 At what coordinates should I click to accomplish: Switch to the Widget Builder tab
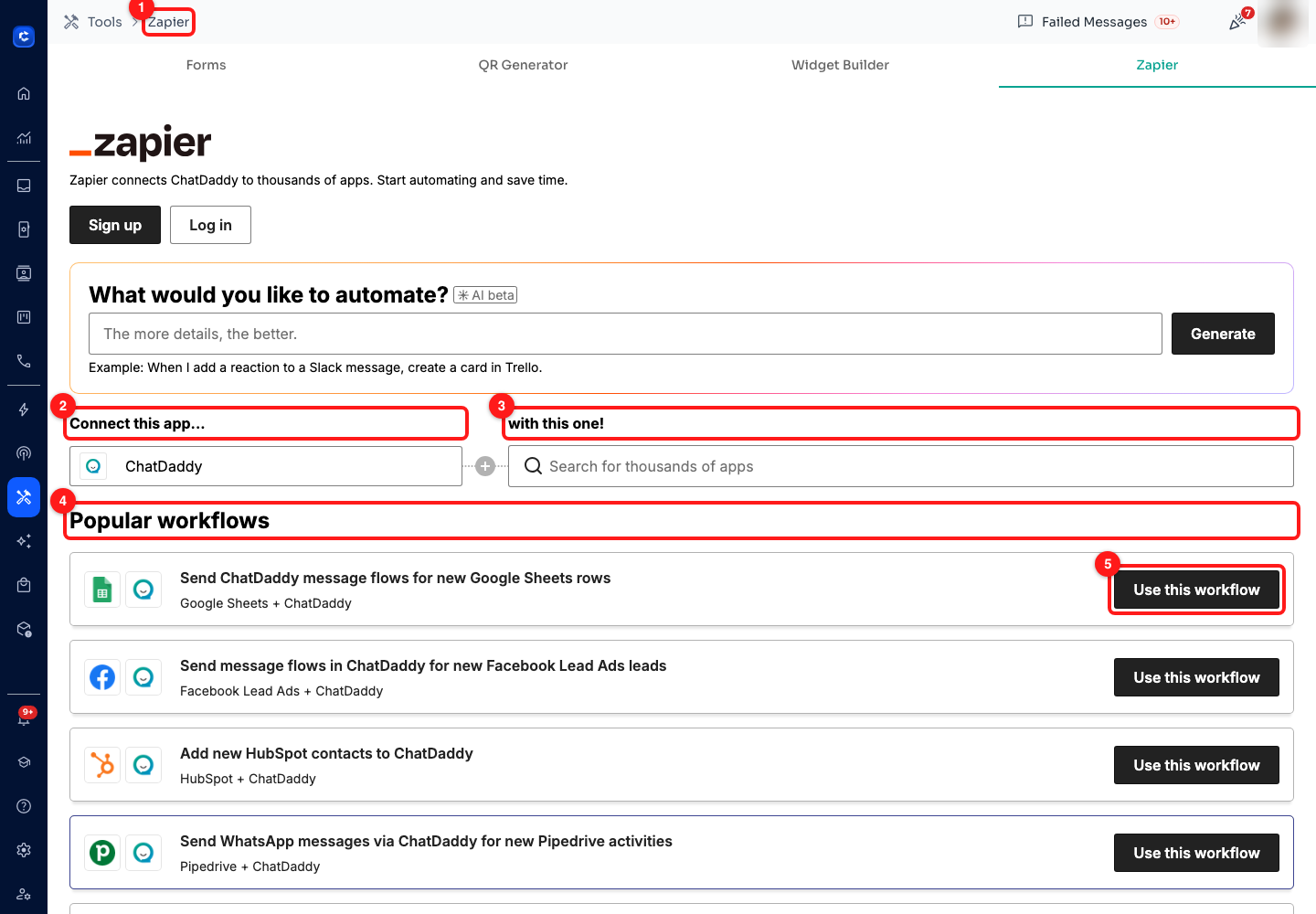click(840, 65)
